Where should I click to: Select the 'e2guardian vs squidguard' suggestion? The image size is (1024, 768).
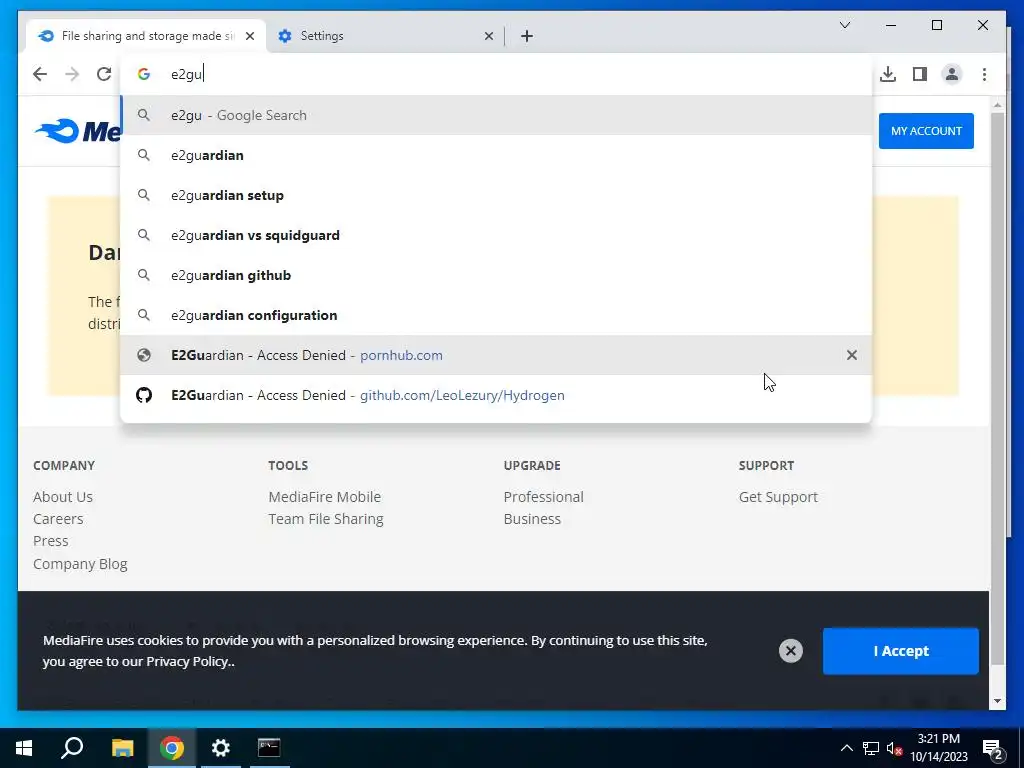(496, 235)
